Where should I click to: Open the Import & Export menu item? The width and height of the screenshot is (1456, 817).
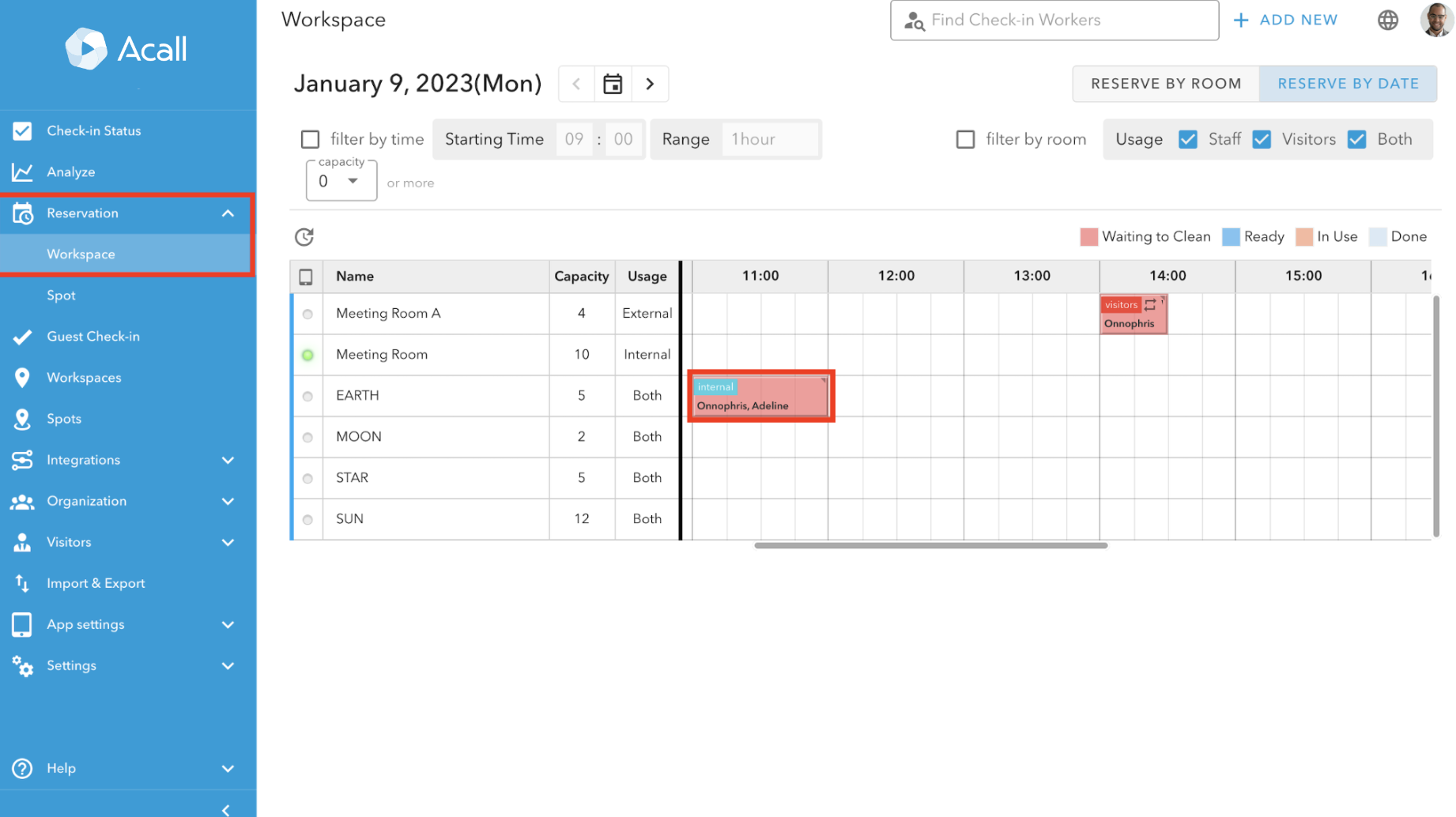coord(128,583)
